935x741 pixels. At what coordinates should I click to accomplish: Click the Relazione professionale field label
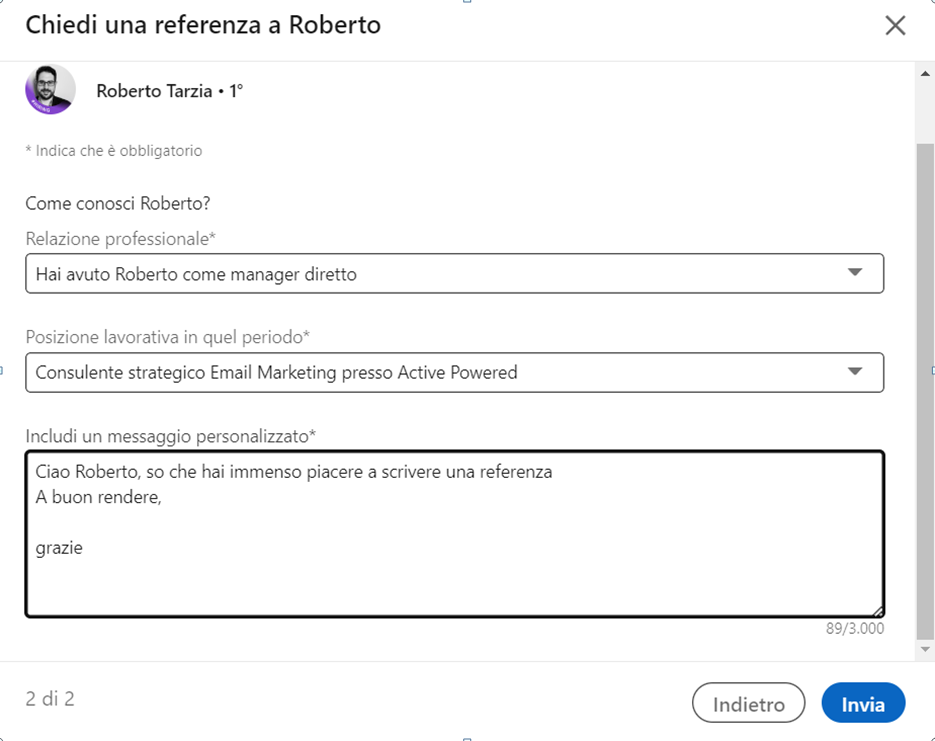[x=121, y=238]
